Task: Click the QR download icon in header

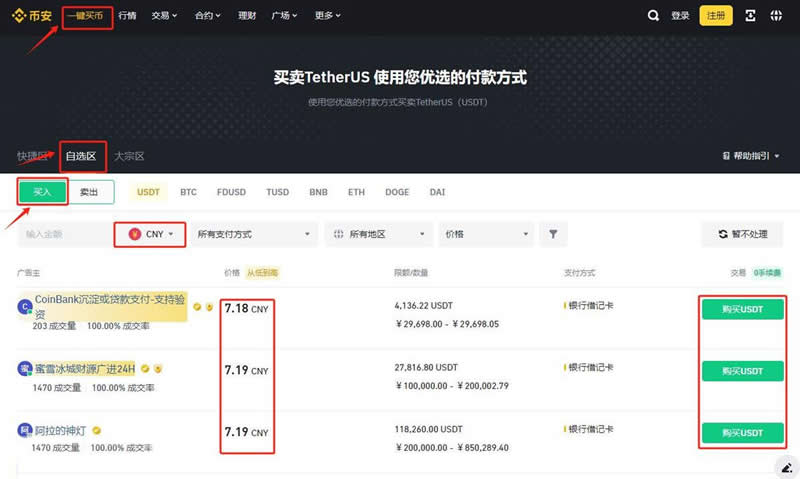Action: [752, 16]
